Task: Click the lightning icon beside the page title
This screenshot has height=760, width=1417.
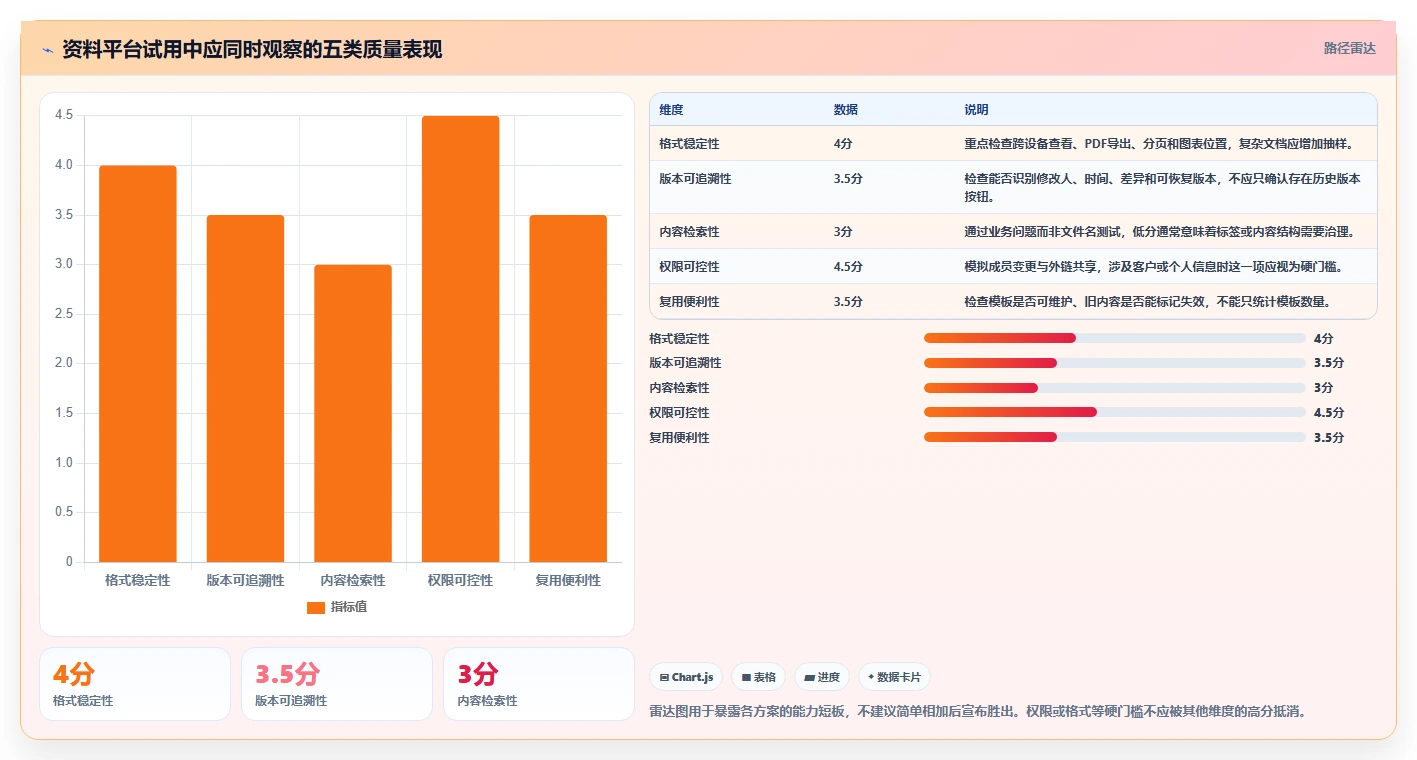Action: pyautogui.click(x=47, y=50)
